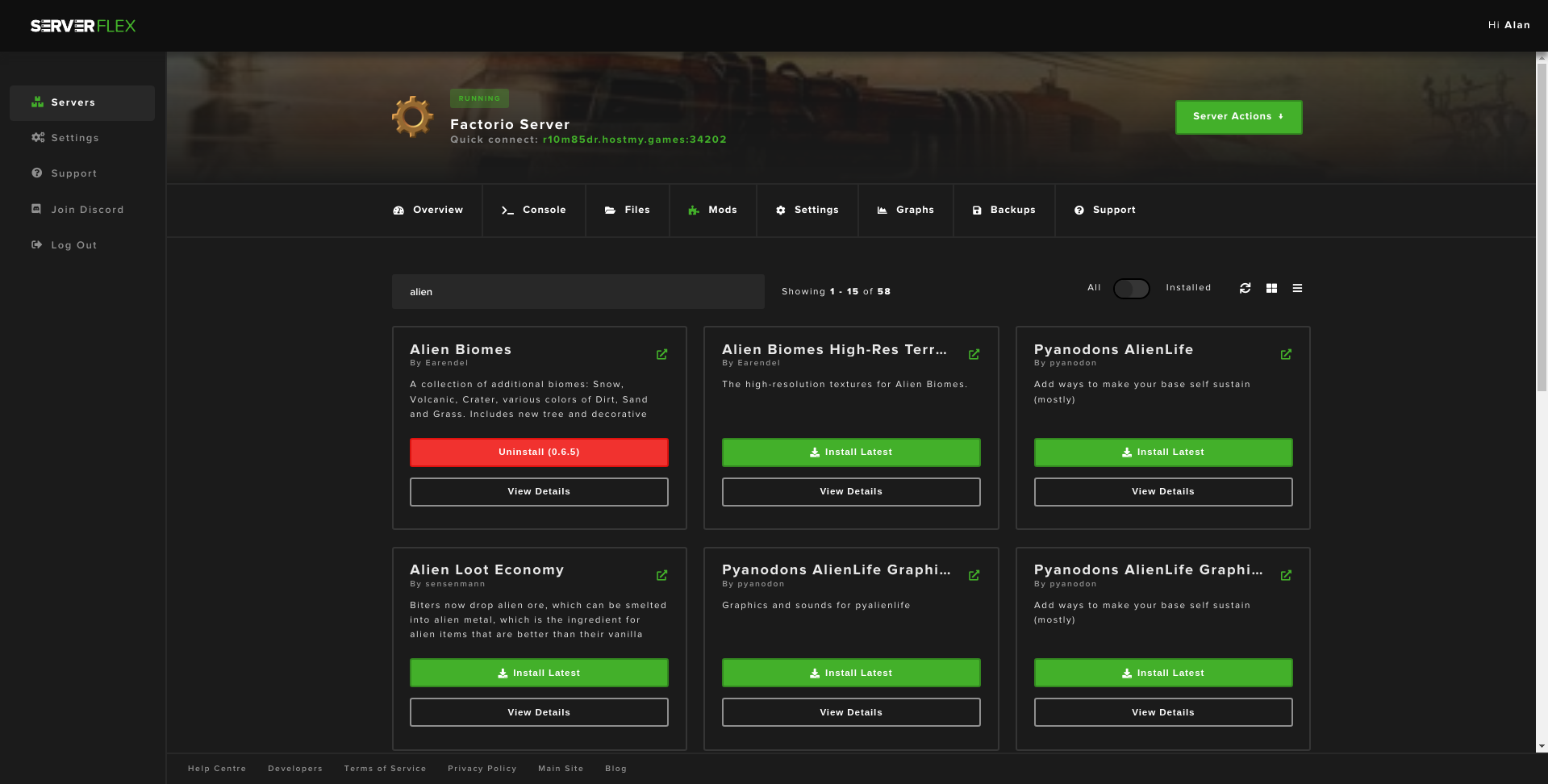Screen dimensions: 1548x784
Task: View details for Alien Biomes High-Res Terrain
Action: [x=851, y=492]
